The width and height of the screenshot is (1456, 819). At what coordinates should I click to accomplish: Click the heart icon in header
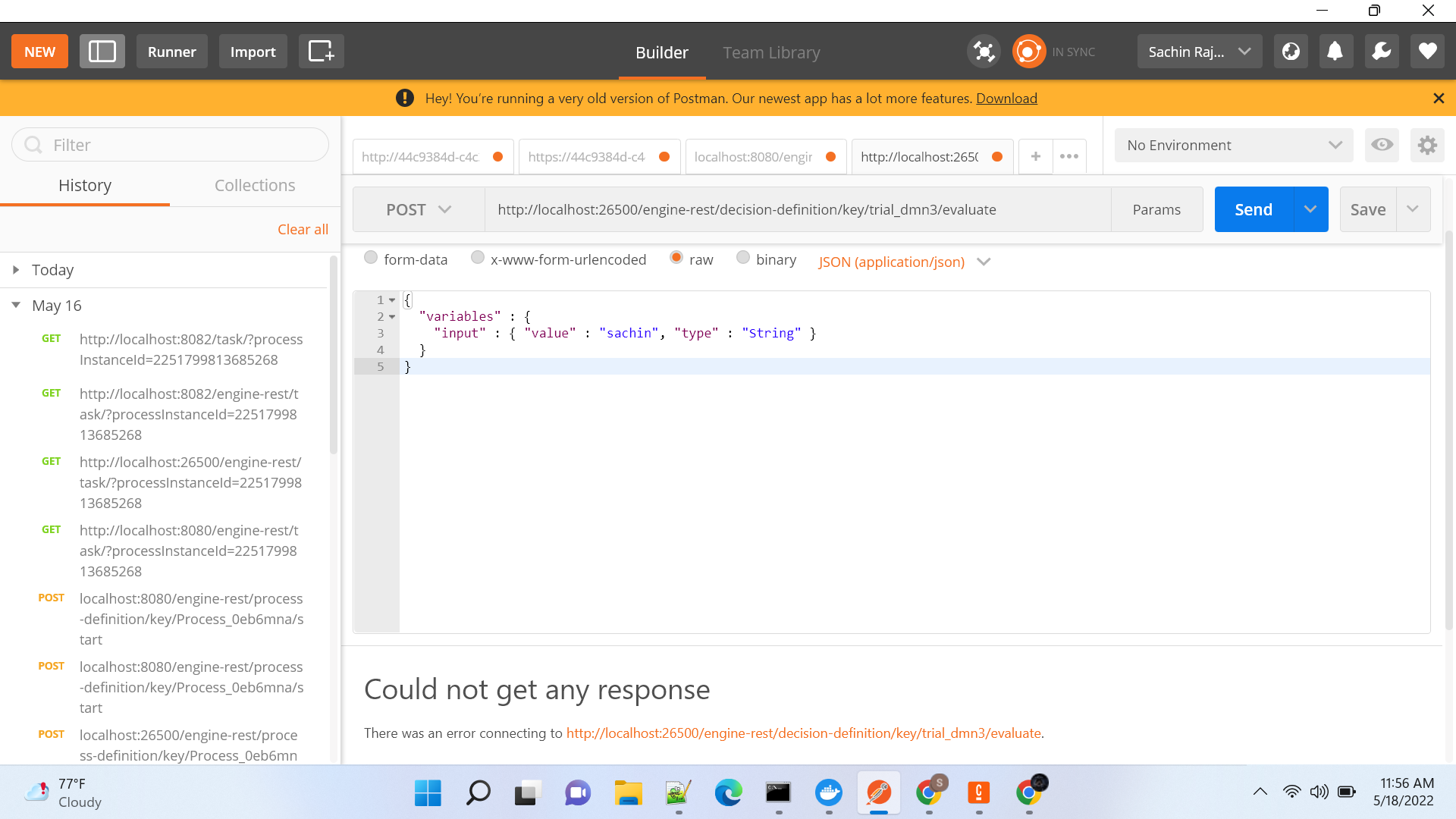coord(1427,52)
